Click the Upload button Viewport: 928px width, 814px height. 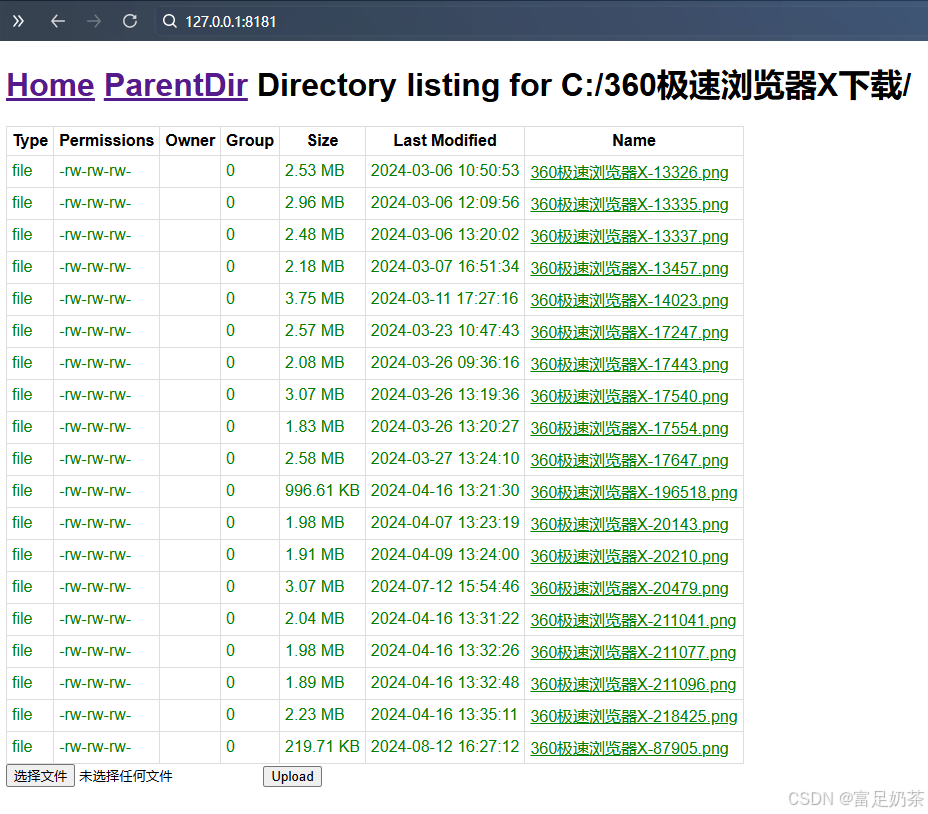point(292,776)
